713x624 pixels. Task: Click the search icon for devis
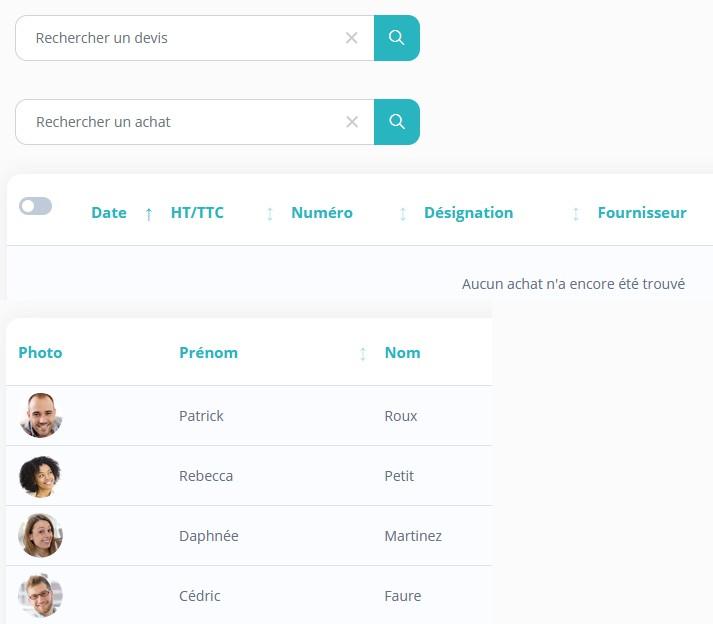click(x=397, y=38)
